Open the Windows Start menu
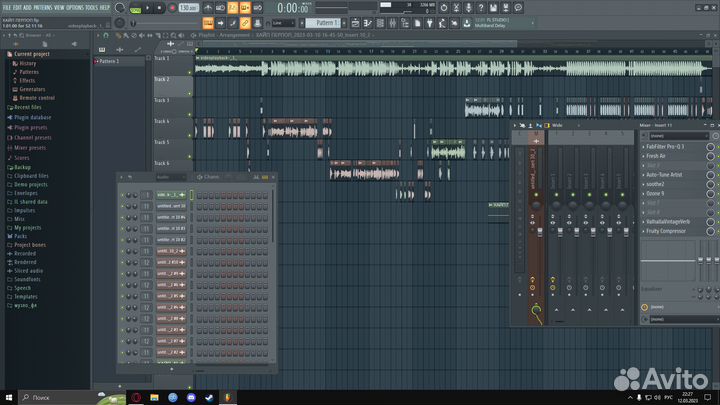This screenshot has width=720, height=405. (x=9, y=397)
